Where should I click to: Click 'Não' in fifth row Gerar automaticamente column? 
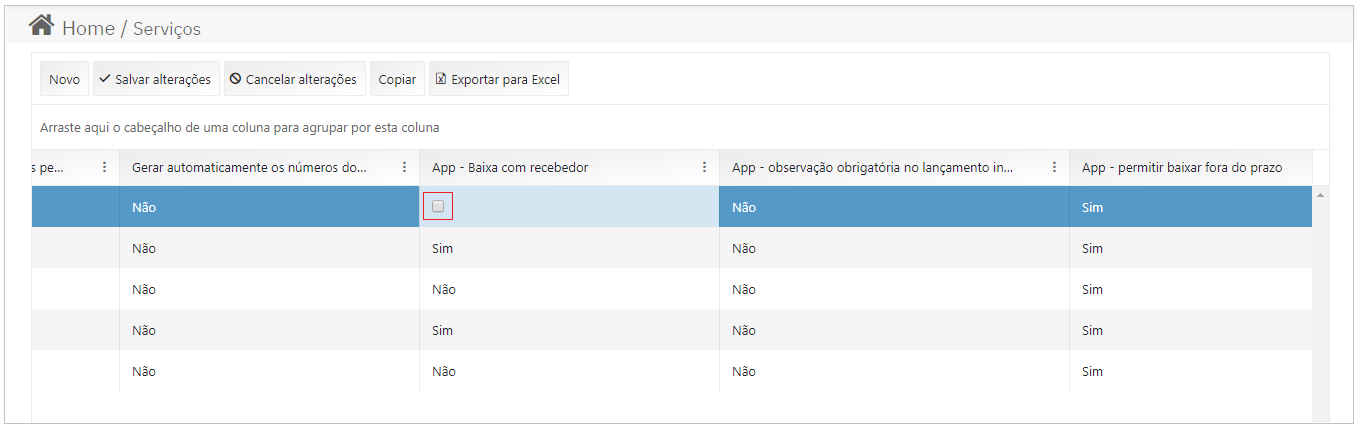pos(144,371)
